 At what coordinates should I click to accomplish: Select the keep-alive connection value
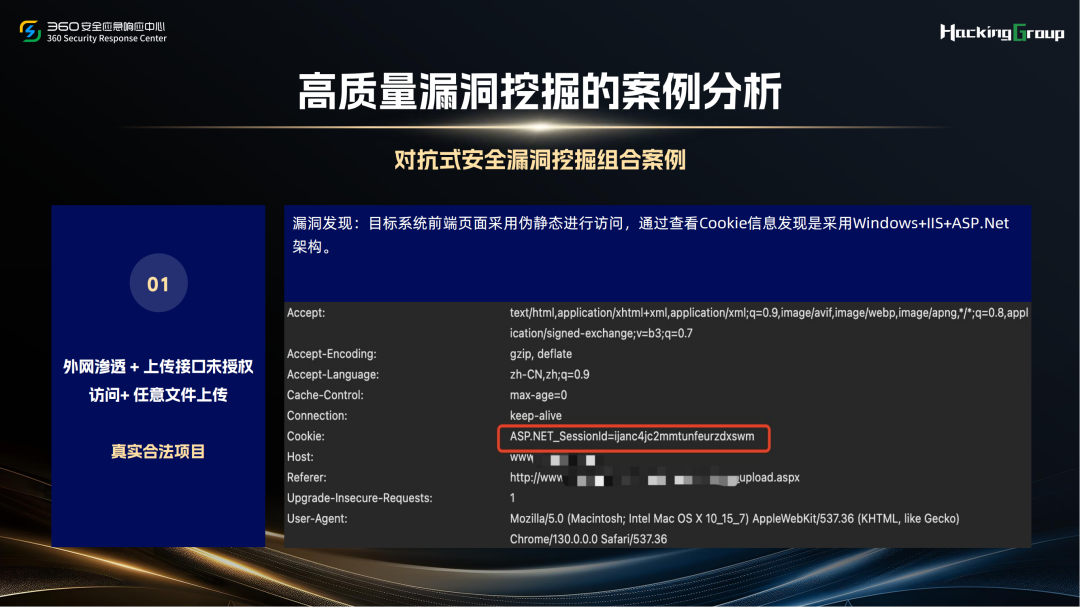(x=536, y=416)
